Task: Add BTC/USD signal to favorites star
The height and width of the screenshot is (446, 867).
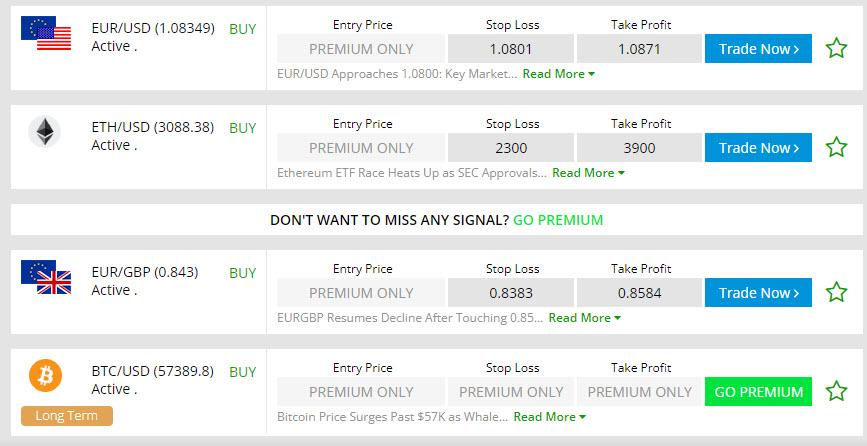Action: (x=836, y=391)
